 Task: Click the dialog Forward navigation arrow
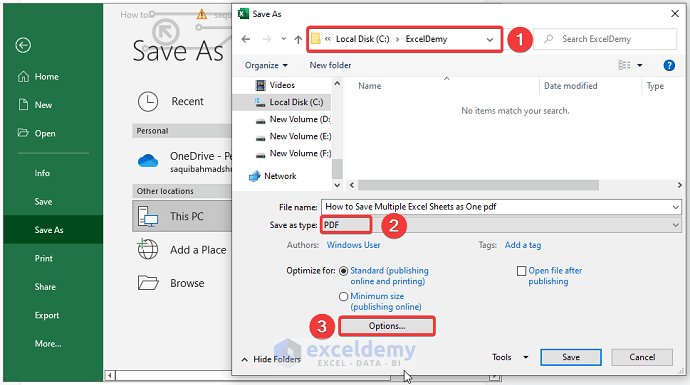point(267,39)
